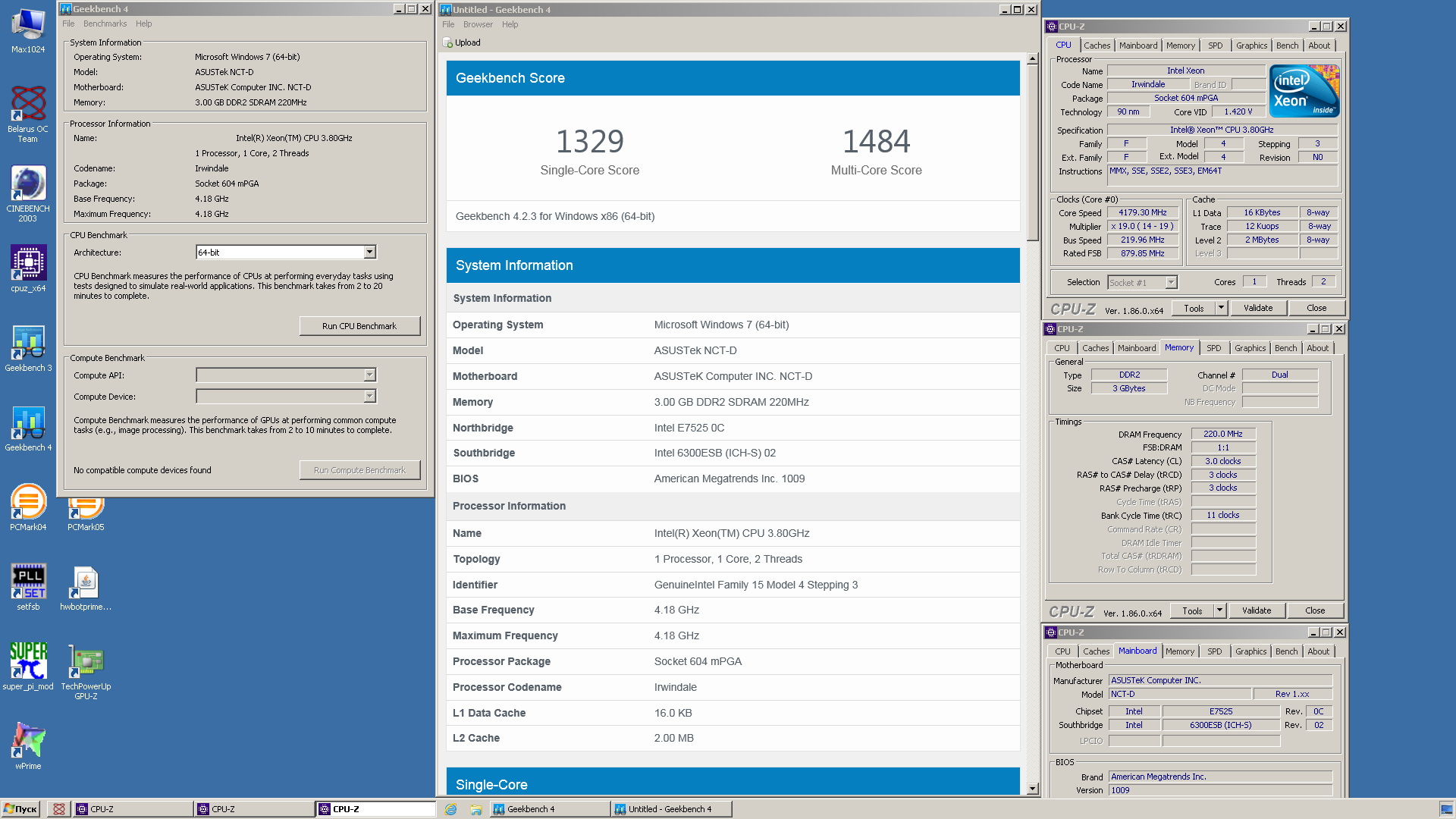
Task: Launch the Geekbench 4 desktop shortcut
Action: pyautogui.click(x=28, y=428)
